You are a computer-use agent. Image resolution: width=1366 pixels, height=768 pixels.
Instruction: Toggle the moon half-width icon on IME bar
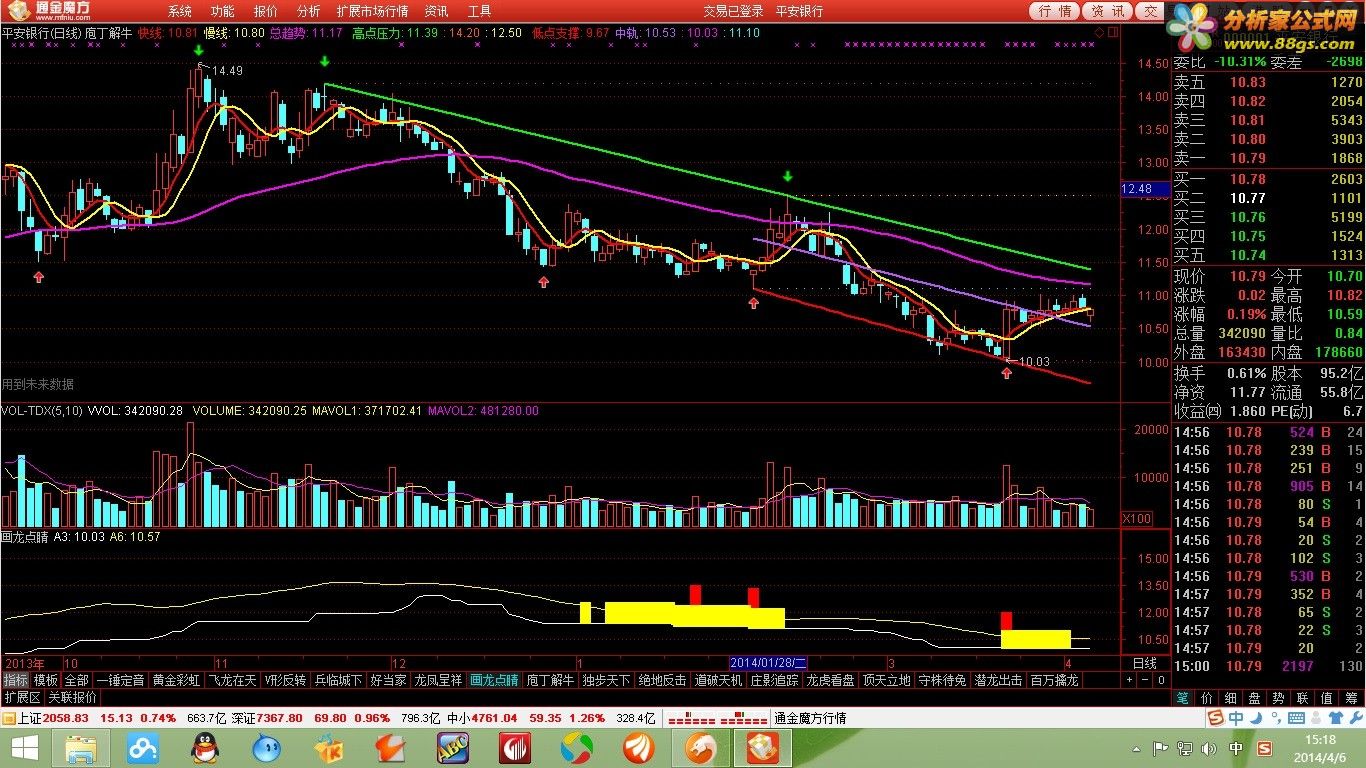1254,718
